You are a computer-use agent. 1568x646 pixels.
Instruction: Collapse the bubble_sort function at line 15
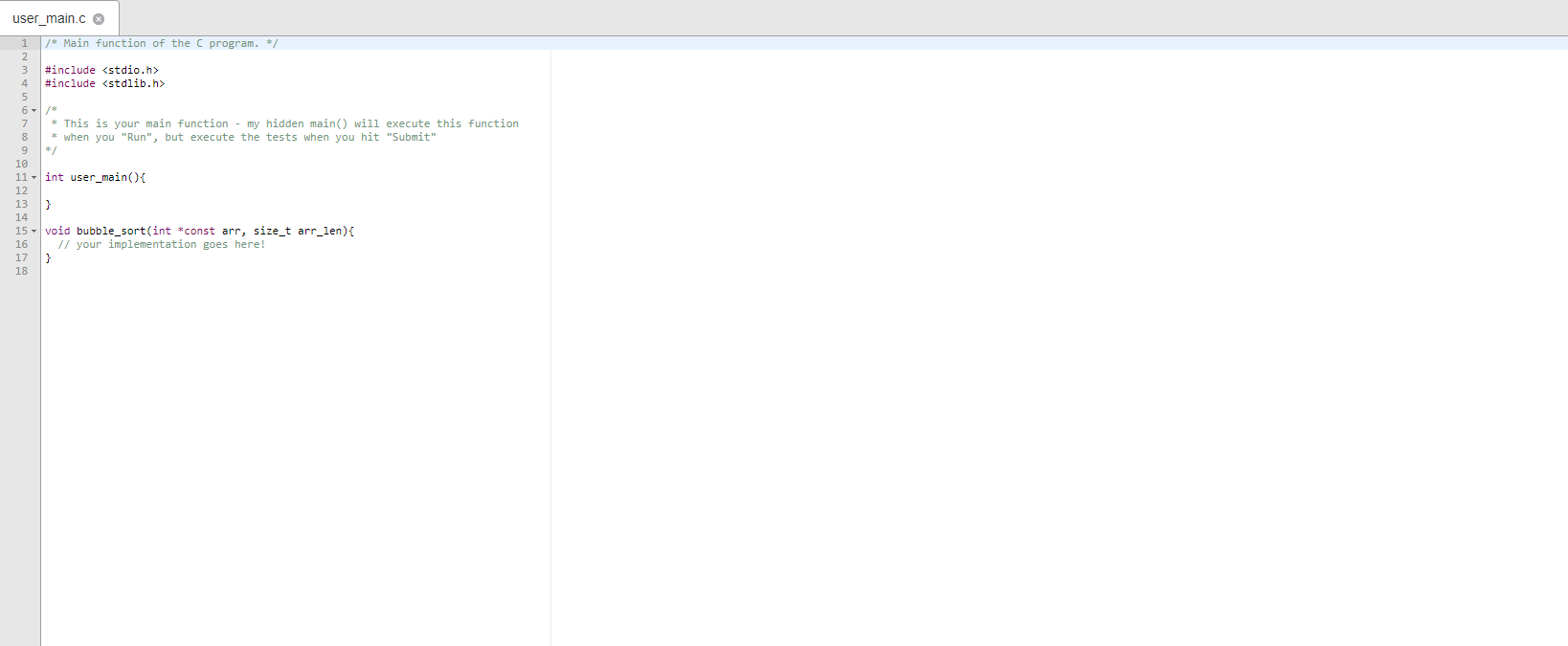34,231
